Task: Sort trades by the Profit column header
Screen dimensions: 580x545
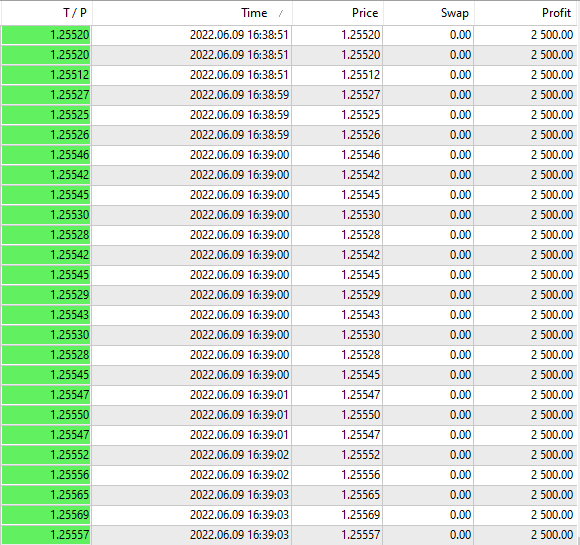Action: tap(526, 13)
